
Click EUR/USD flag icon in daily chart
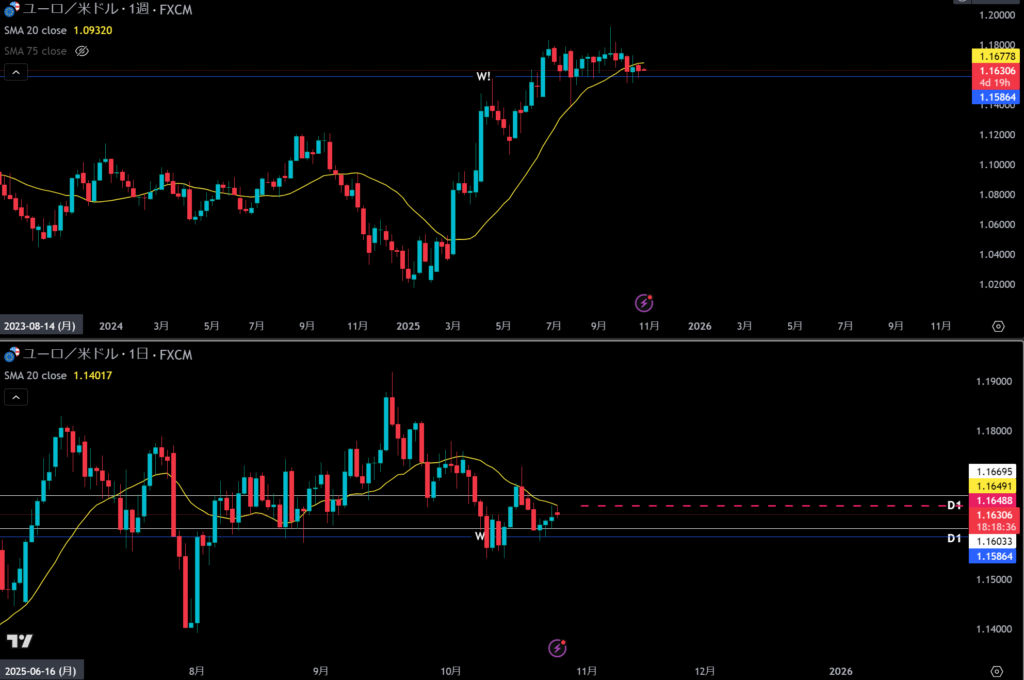point(11,355)
